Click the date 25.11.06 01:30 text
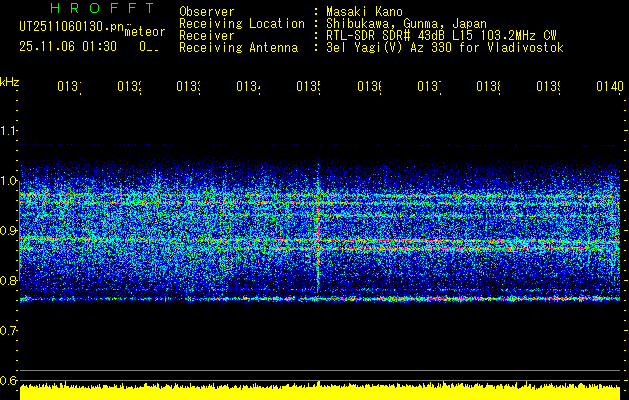Viewport: 629px width, 400px height. tap(68, 47)
